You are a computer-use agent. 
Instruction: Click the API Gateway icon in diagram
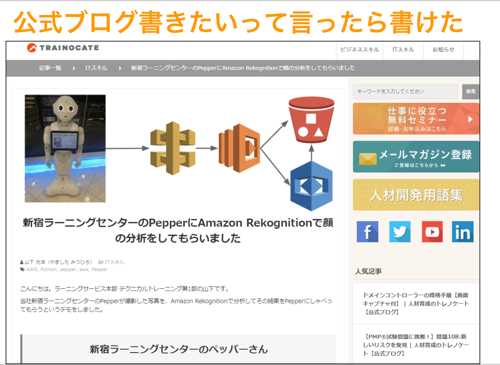tap(173, 148)
